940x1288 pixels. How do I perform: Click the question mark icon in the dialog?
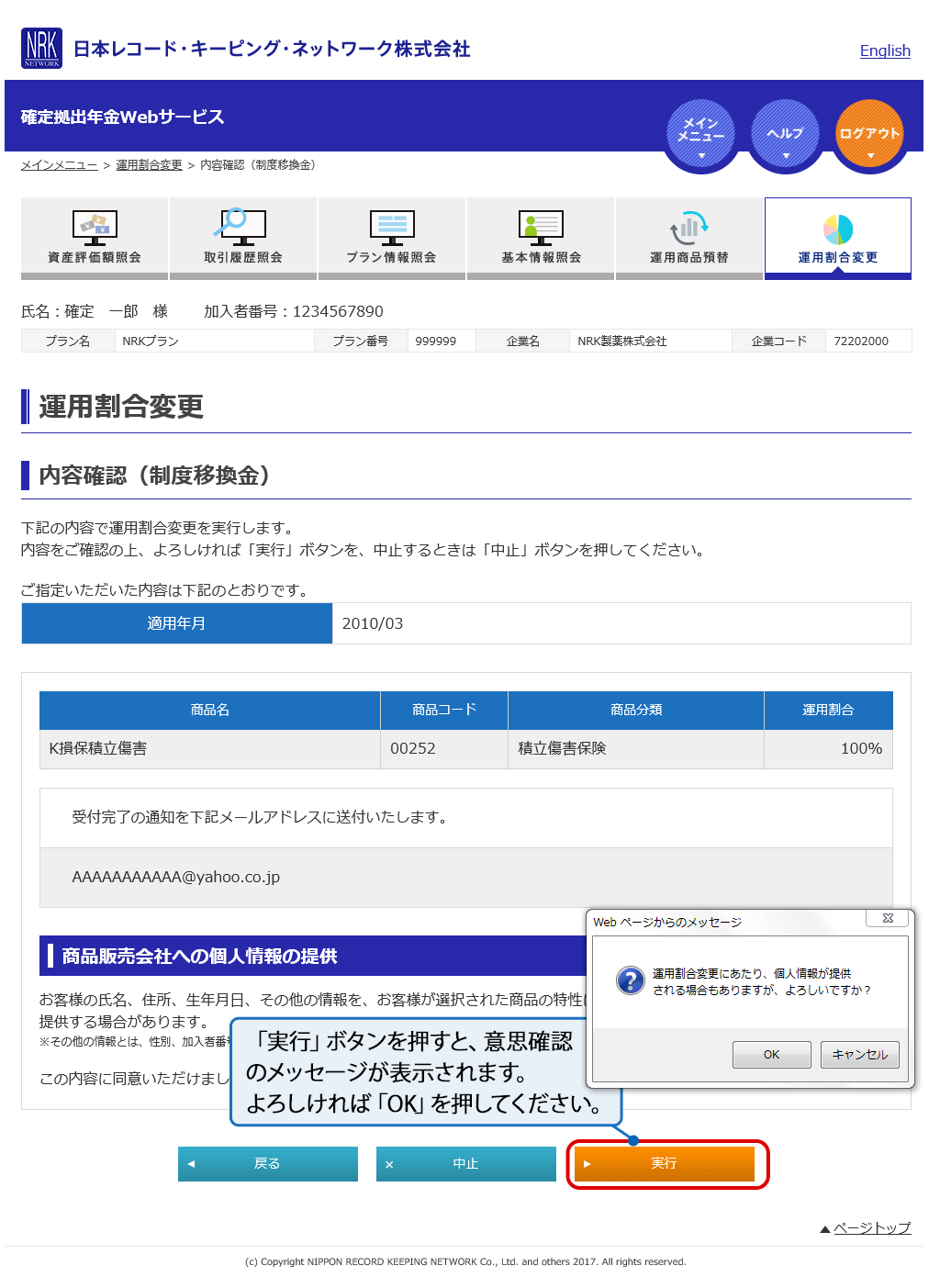pyautogui.click(x=631, y=980)
